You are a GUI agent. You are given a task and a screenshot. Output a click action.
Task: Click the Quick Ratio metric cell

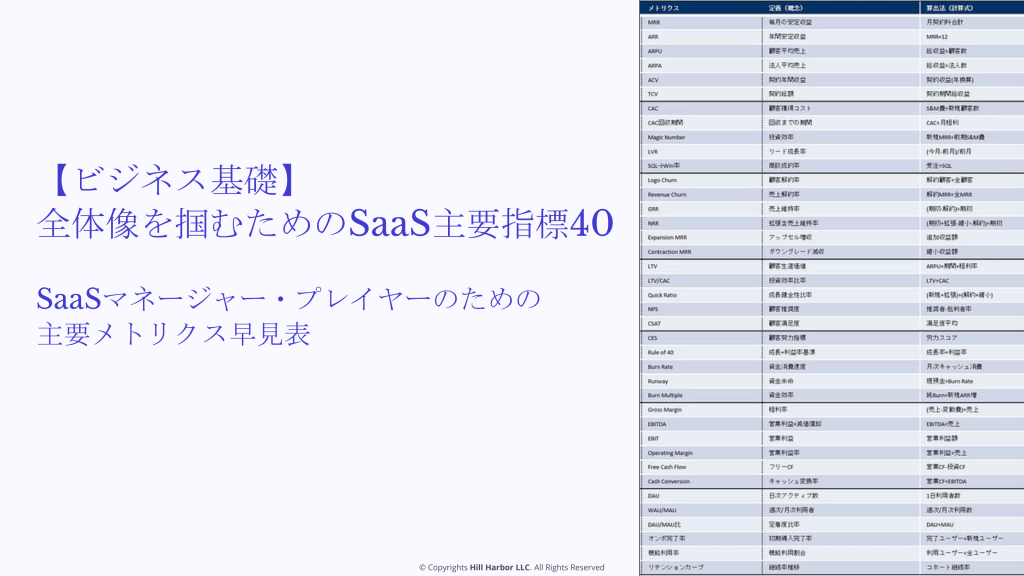tap(662, 295)
